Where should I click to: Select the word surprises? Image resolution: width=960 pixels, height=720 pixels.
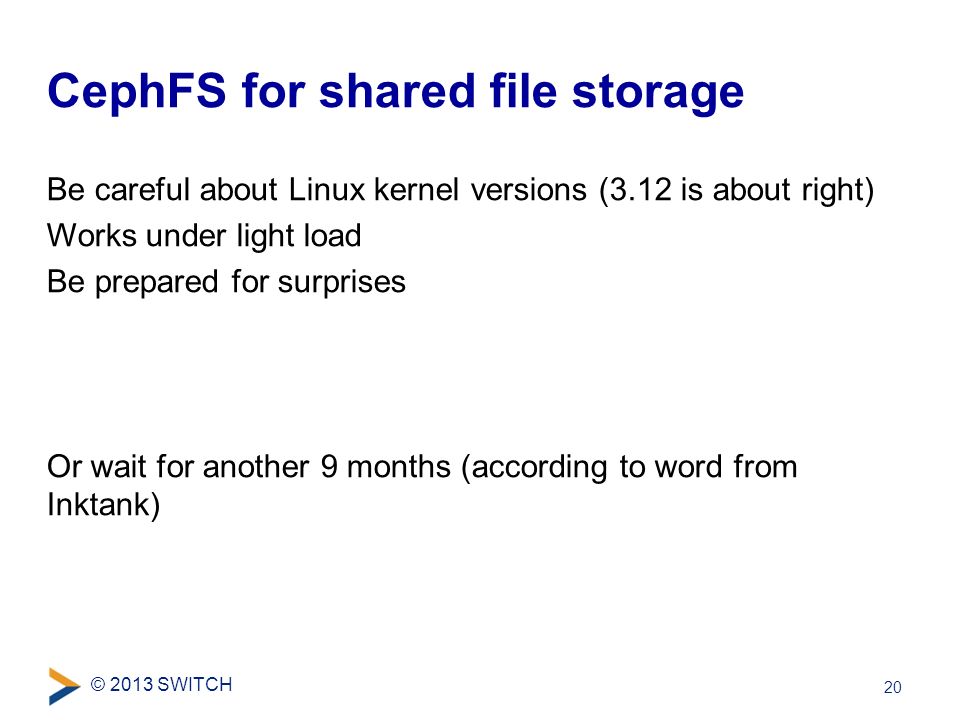point(342,282)
